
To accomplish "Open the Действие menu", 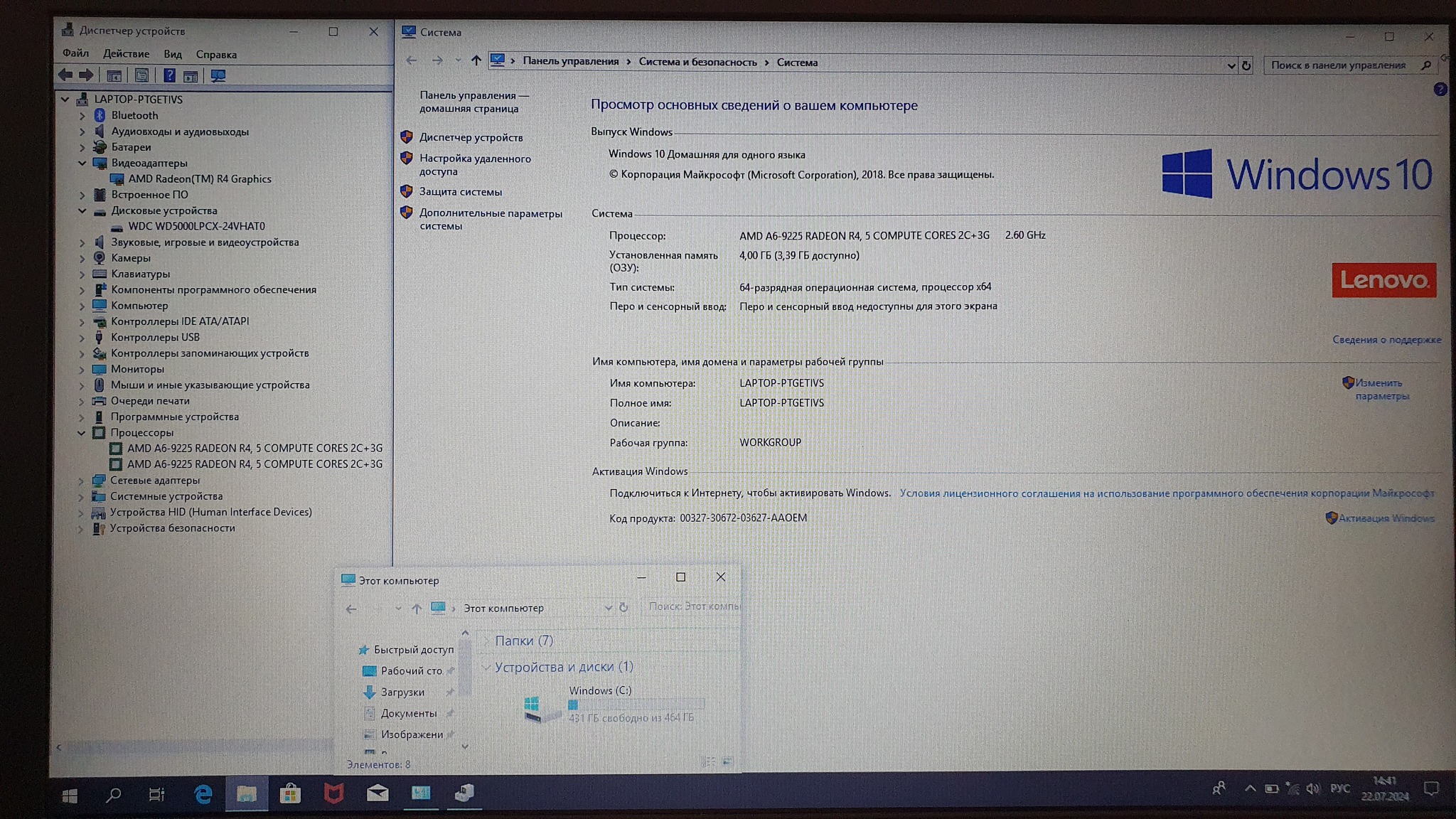I will [126, 54].
